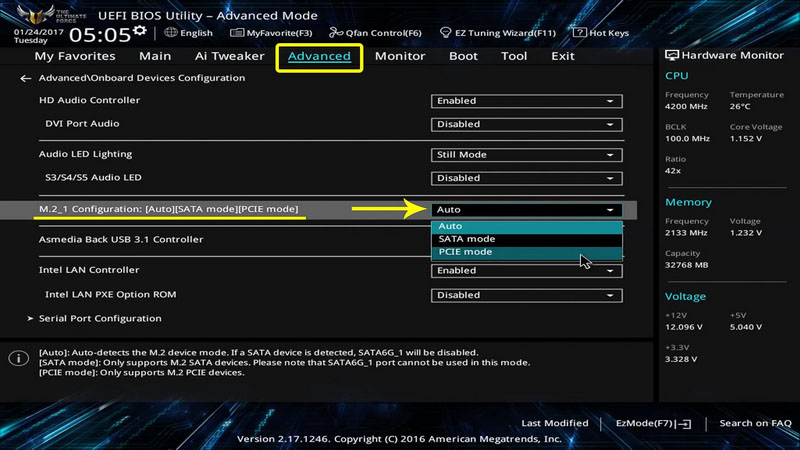Image resolution: width=800 pixels, height=450 pixels.
Task: Click the gear icon next to clock
Action: coord(140,31)
